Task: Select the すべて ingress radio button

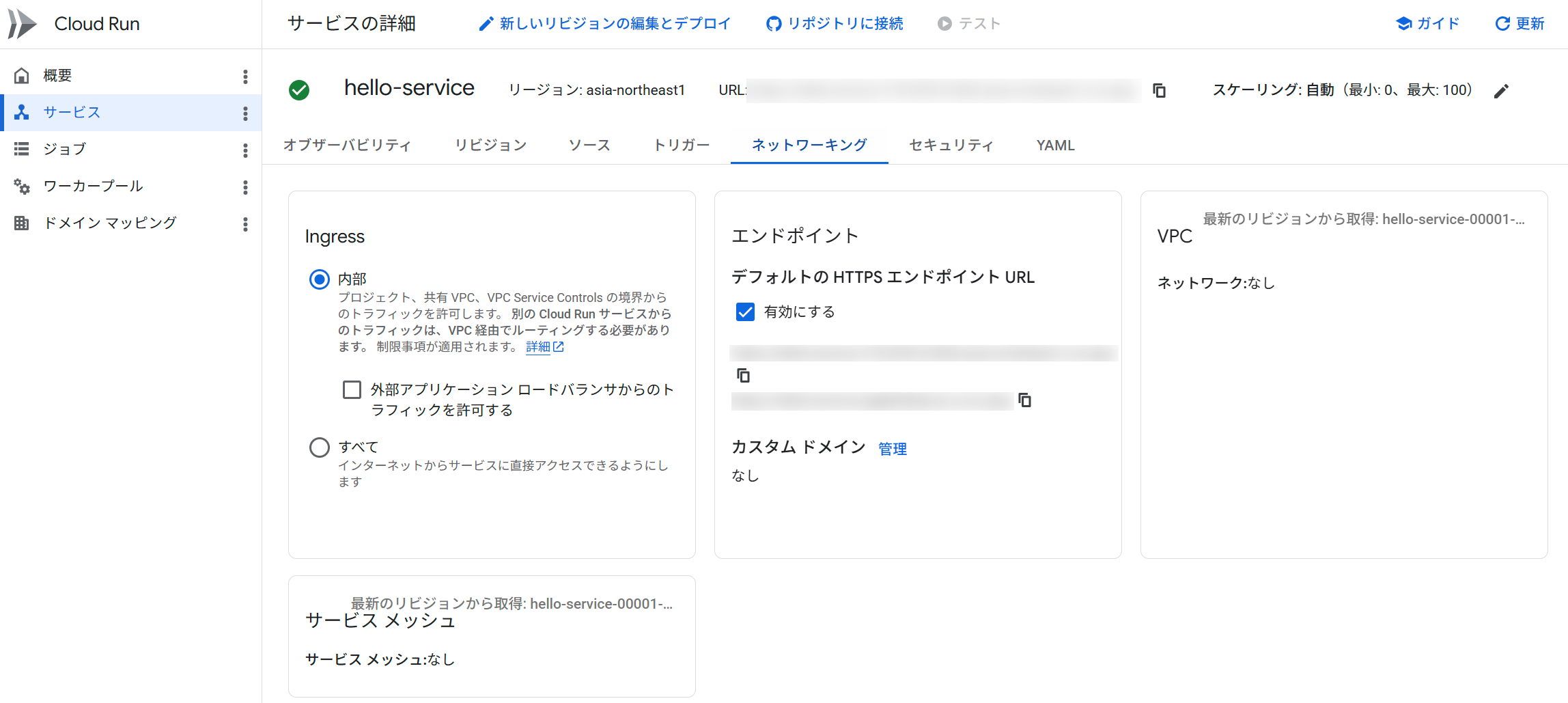Action: pyautogui.click(x=320, y=447)
